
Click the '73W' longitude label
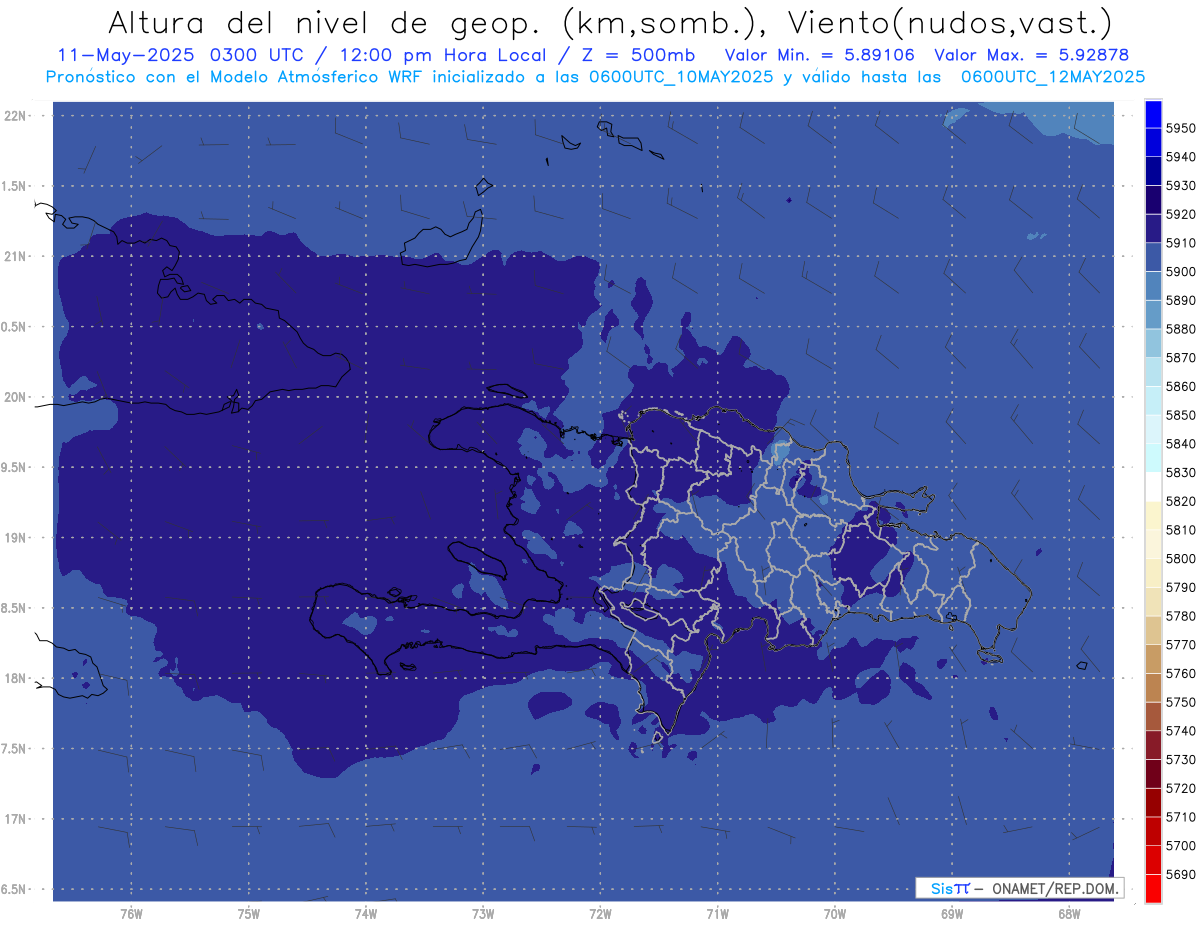coord(483,913)
